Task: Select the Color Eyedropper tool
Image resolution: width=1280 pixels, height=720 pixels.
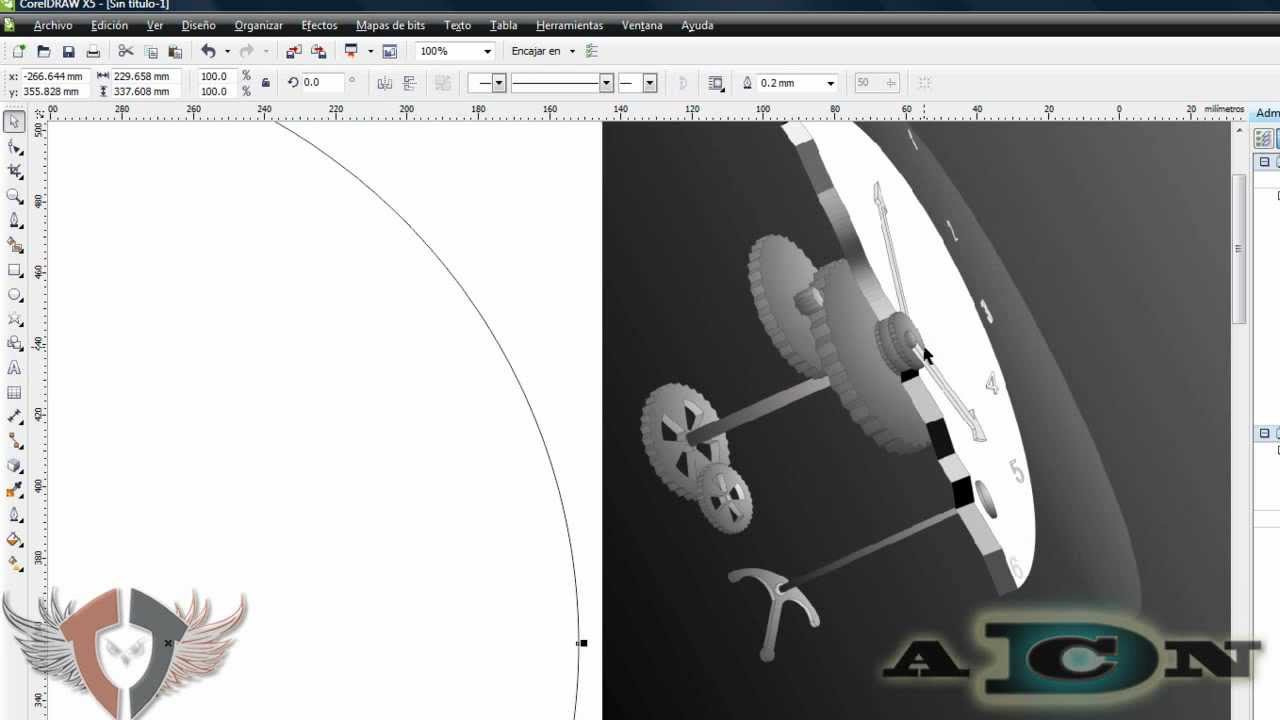Action: [x=14, y=490]
